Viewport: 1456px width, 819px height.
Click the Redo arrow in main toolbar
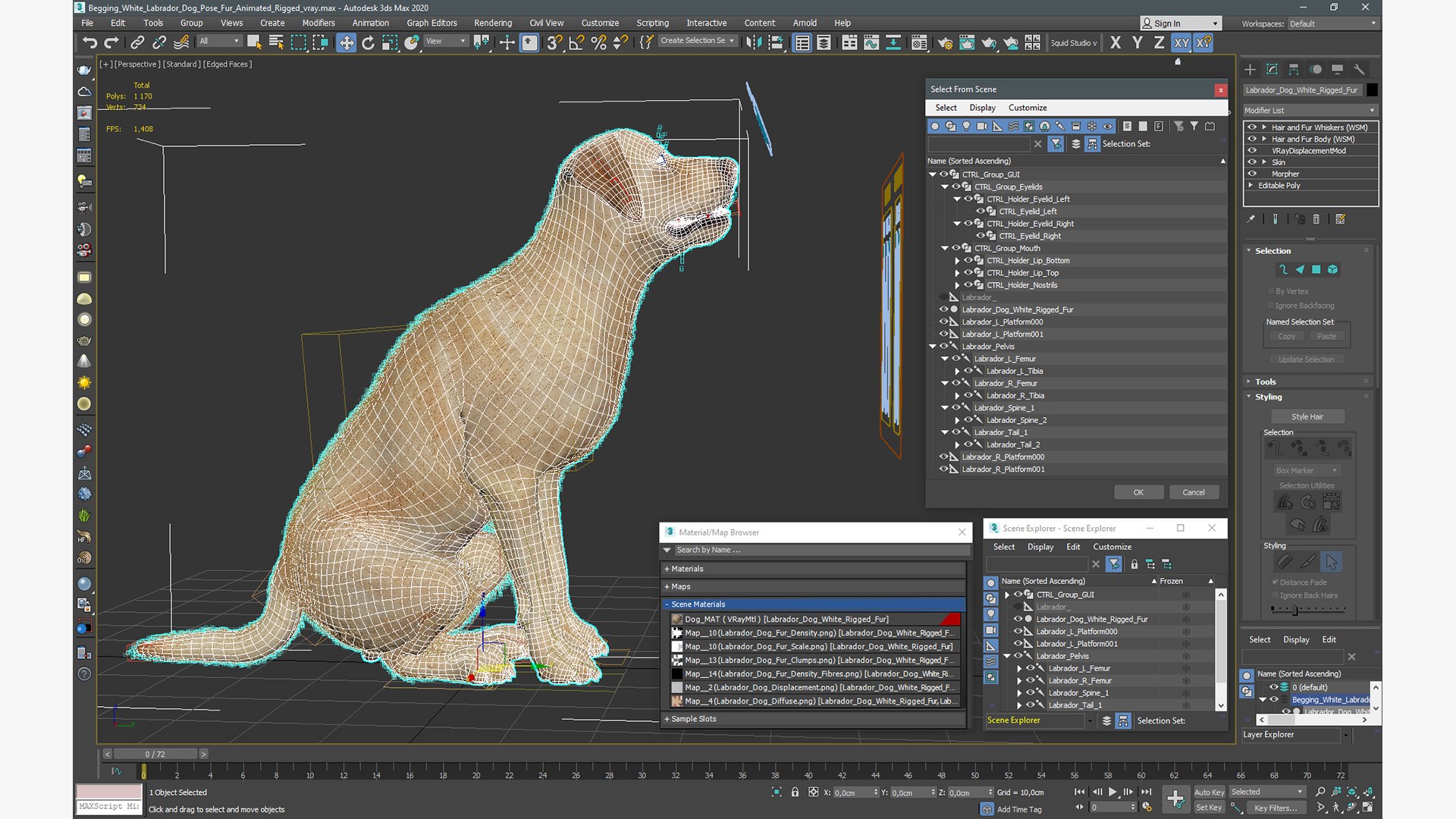111,42
